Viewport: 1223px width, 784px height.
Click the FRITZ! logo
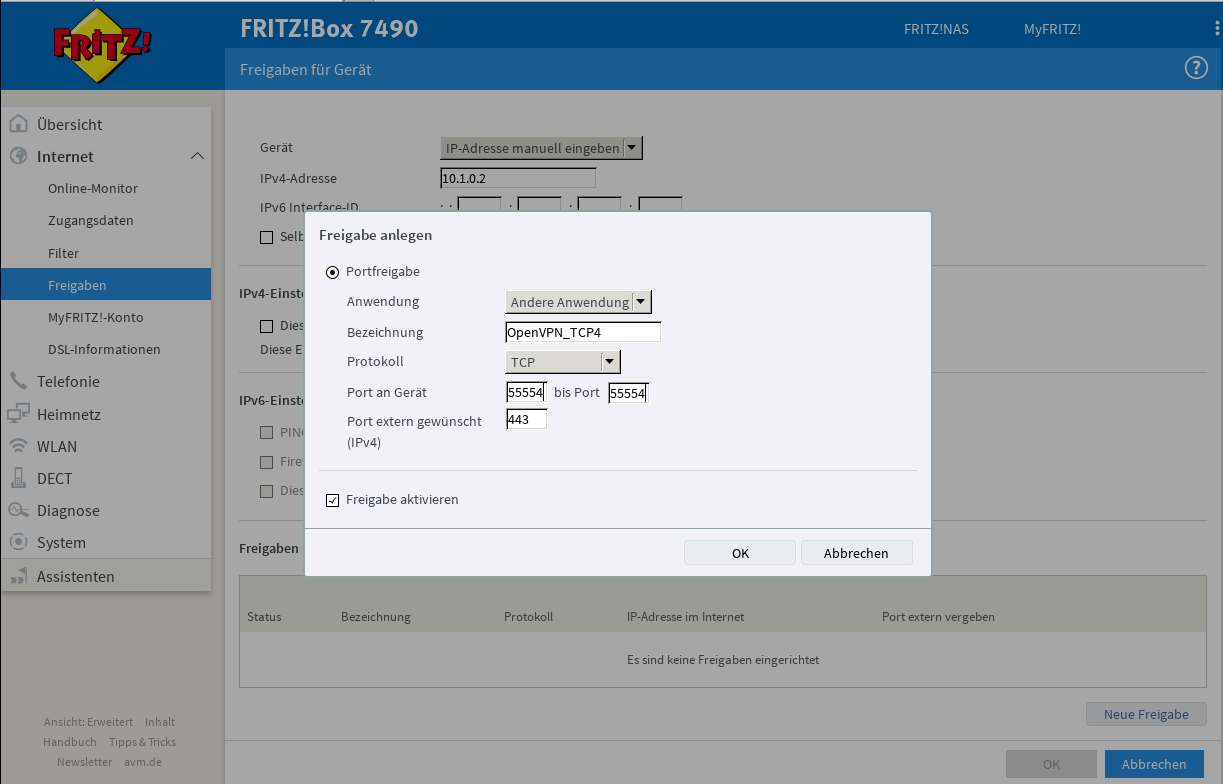coord(103,45)
